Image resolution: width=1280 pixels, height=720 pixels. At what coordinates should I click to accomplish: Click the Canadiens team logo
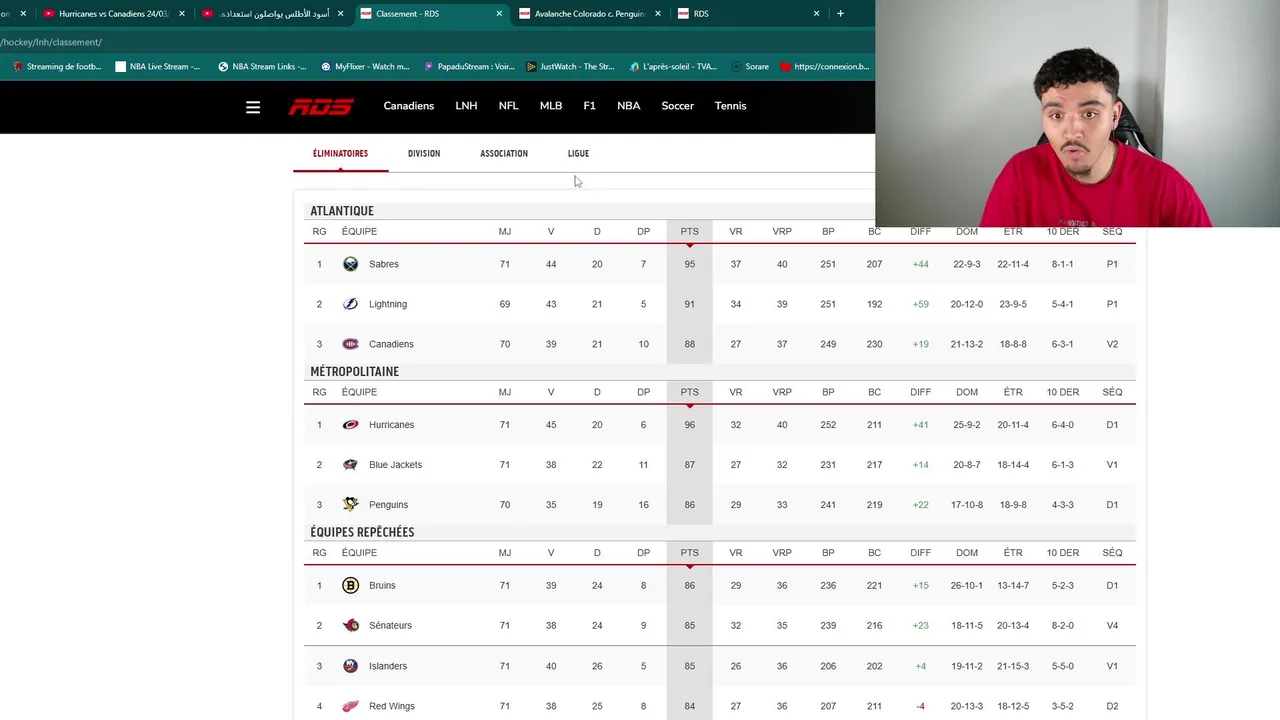coord(350,344)
